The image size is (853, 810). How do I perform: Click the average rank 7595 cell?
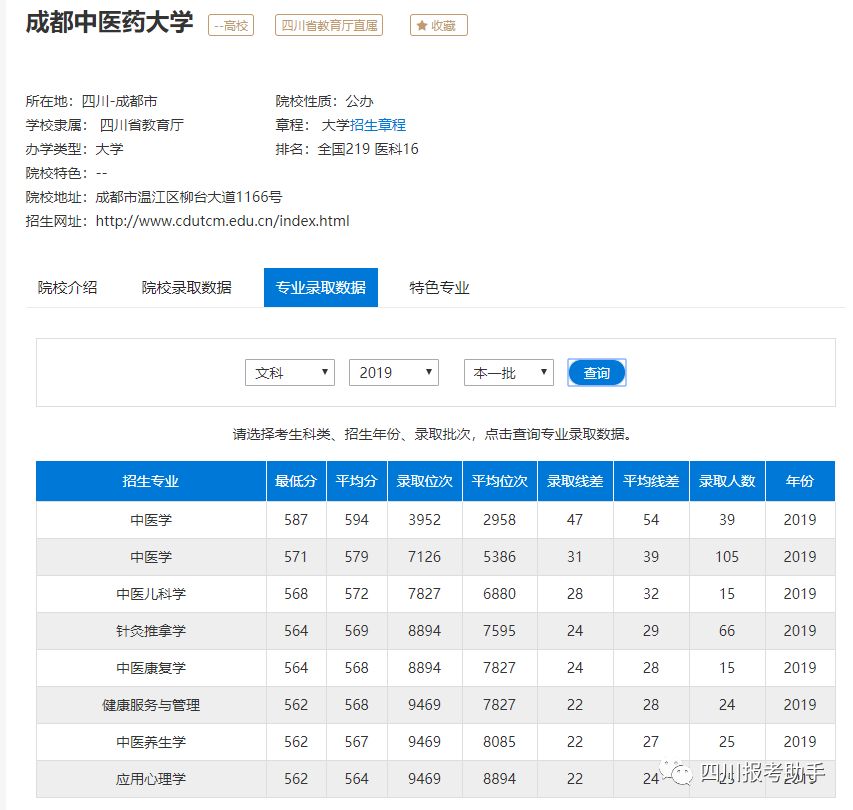[499, 631]
